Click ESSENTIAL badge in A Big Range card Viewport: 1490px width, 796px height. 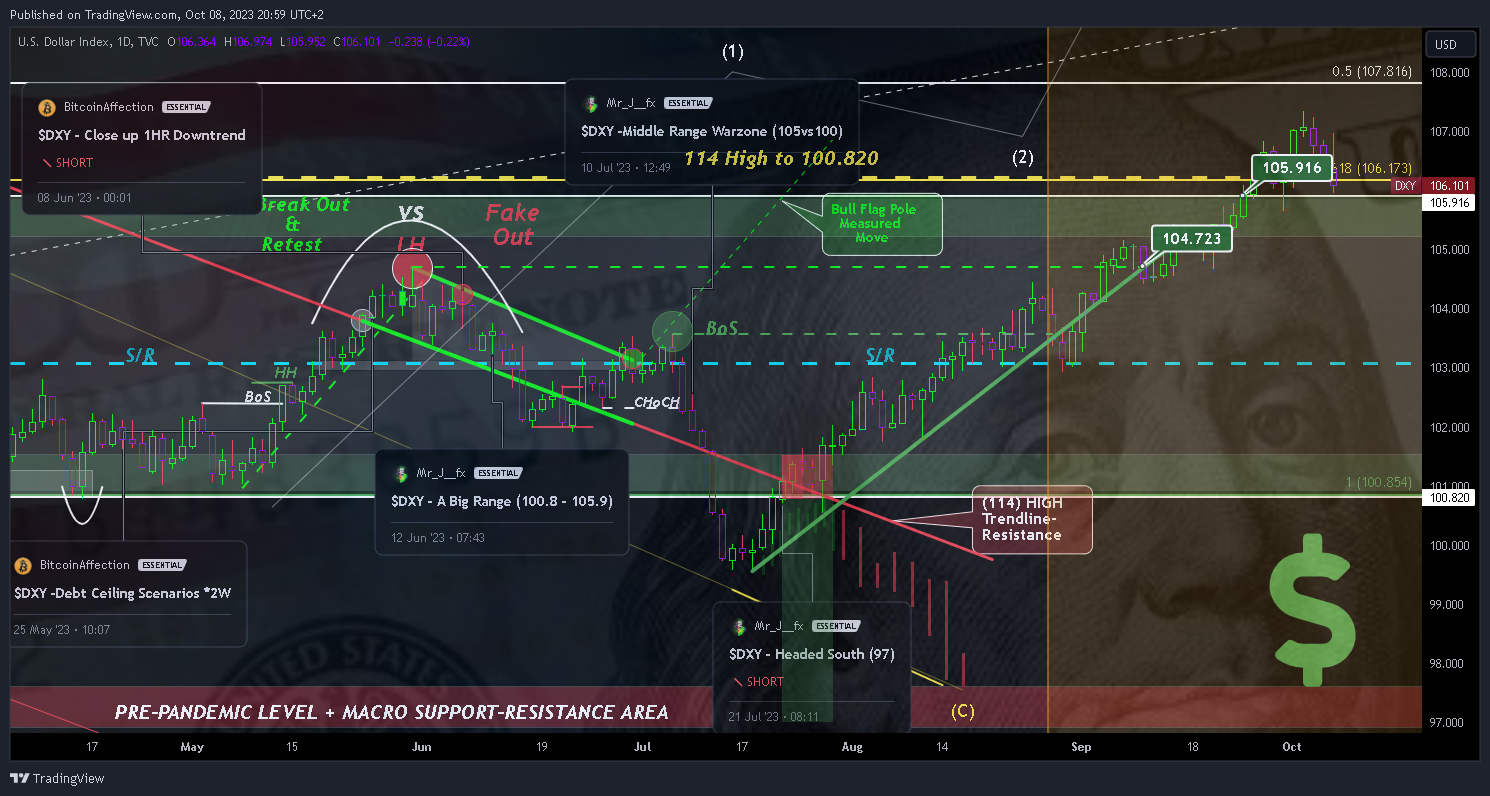498,473
